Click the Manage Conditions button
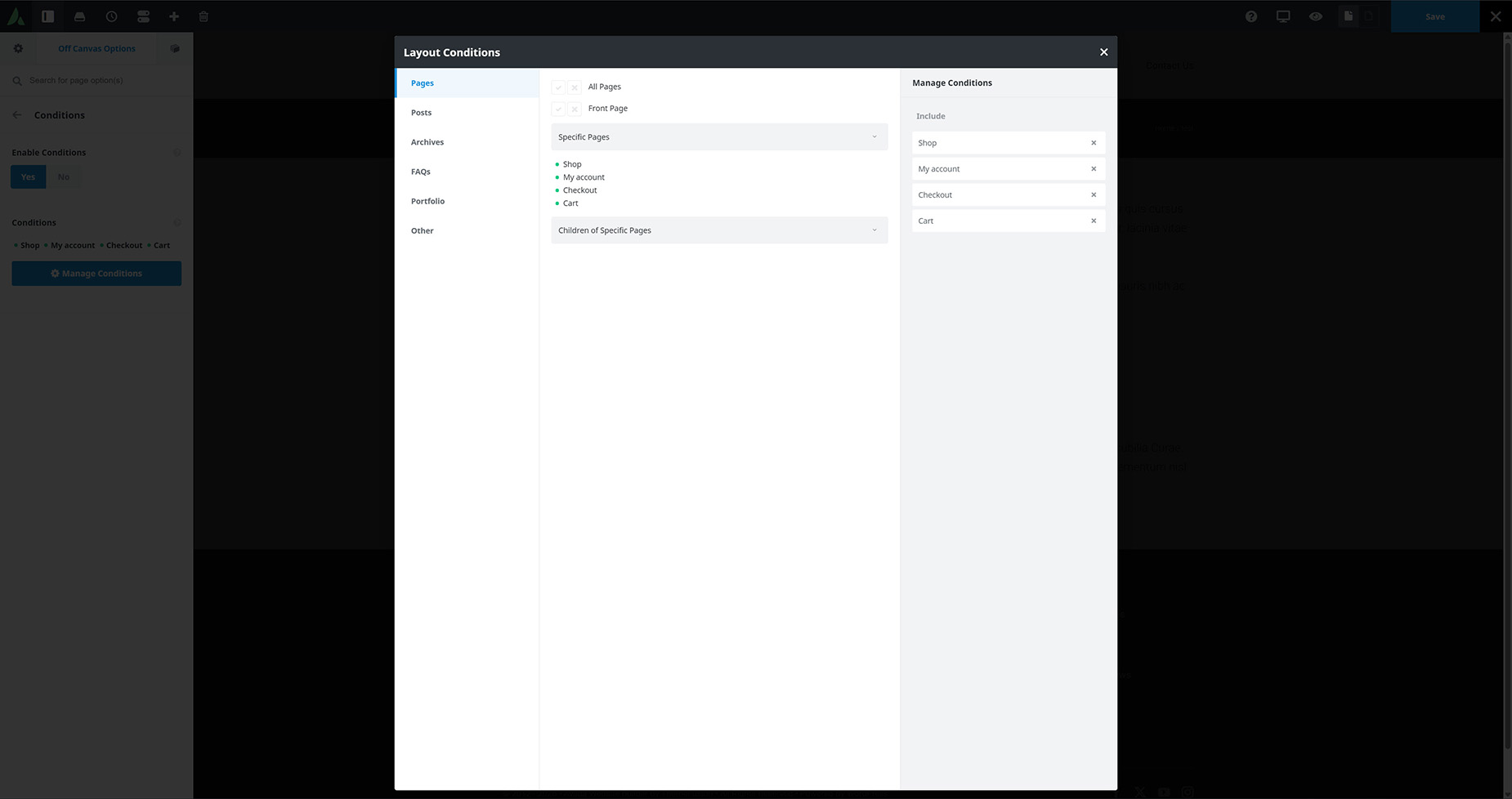Image resolution: width=1512 pixels, height=799 pixels. tap(96, 274)
